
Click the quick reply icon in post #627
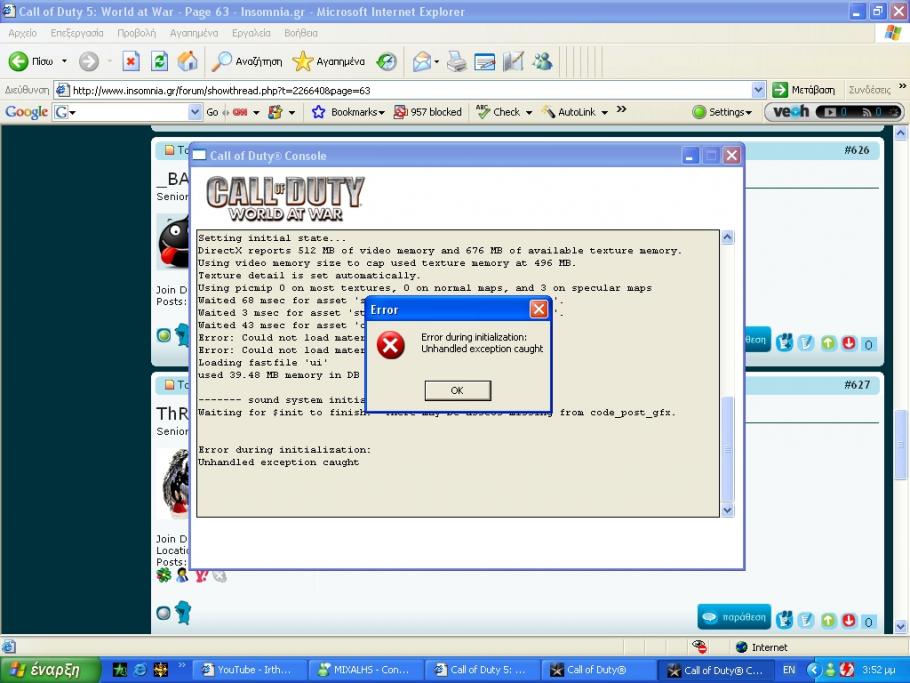[x=806, y=620]
